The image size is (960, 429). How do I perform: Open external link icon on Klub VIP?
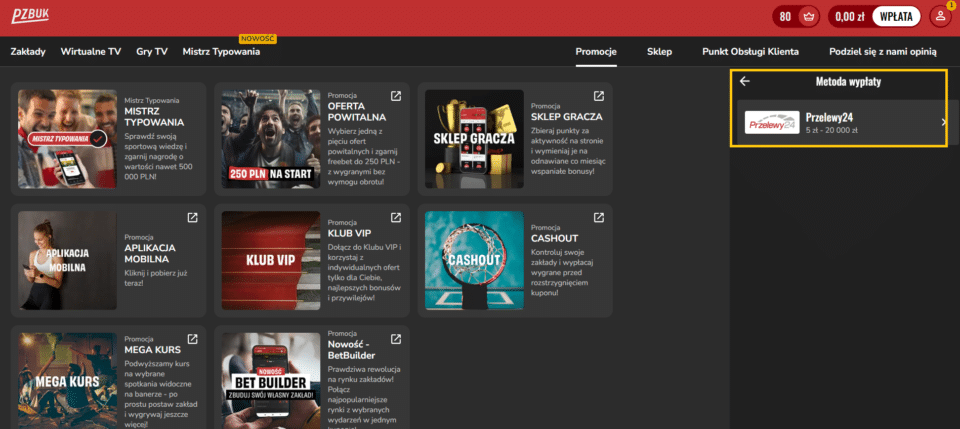pos(396,217)
